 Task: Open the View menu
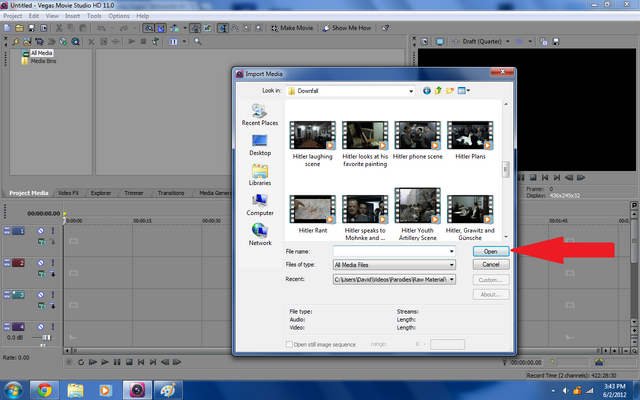pyautogui.click(x=52, y=16)
